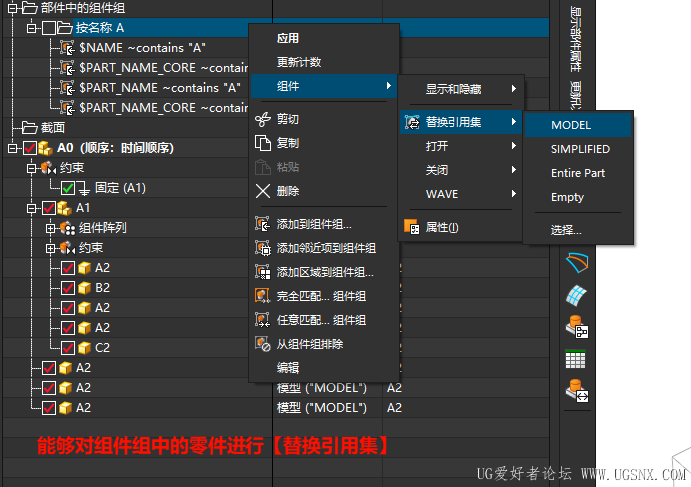
Task: Choose 完全匹配... 组件组
Action: (x=324, y=296)
